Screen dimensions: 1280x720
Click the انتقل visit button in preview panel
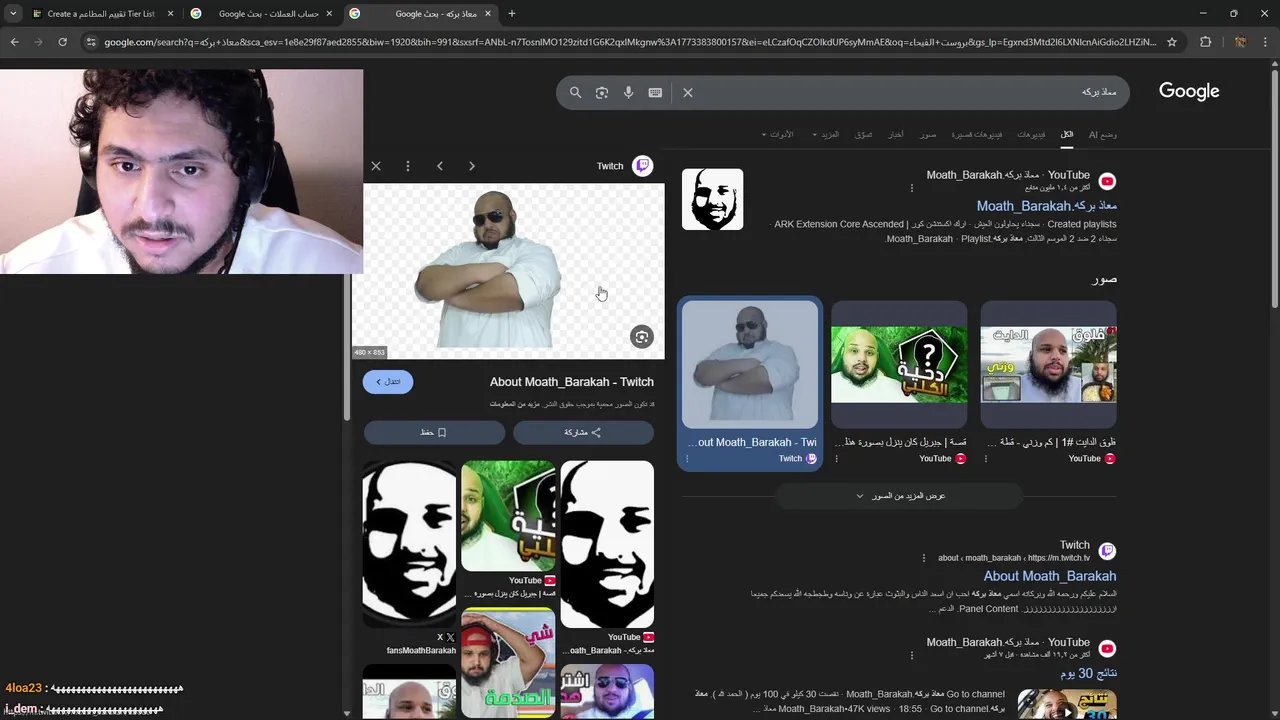click(x=388, y=381)
